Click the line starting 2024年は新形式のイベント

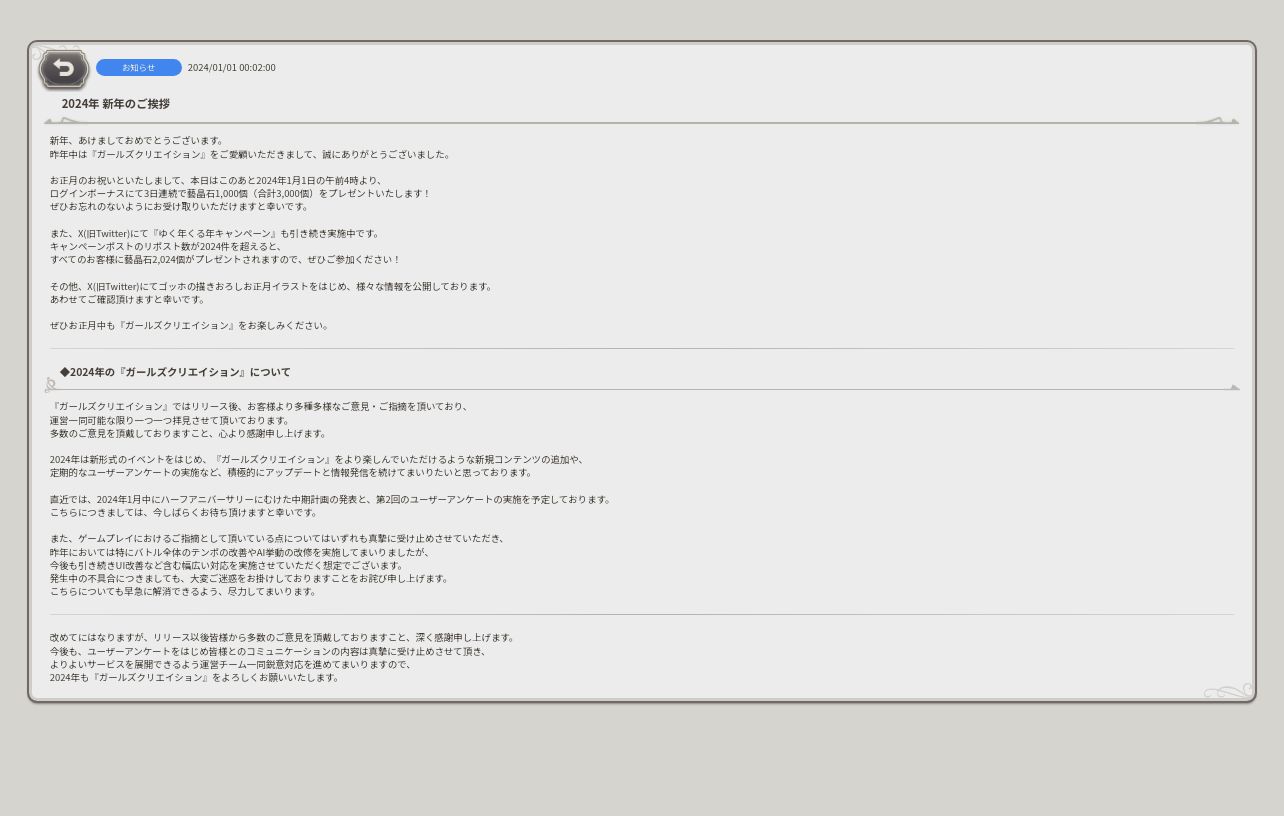[x=317, y=460]
